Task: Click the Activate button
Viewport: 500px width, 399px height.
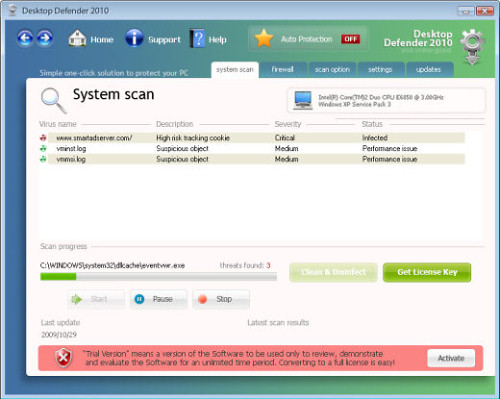Action: [x=451, y=358]
